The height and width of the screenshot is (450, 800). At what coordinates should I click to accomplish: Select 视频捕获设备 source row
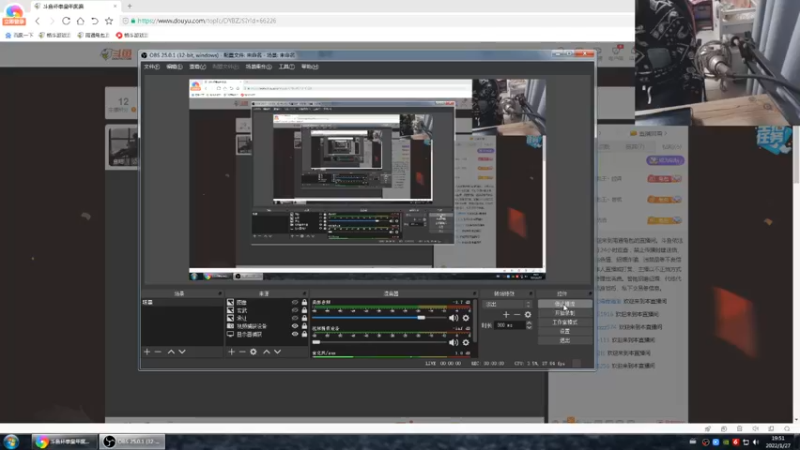click(267, 326)
